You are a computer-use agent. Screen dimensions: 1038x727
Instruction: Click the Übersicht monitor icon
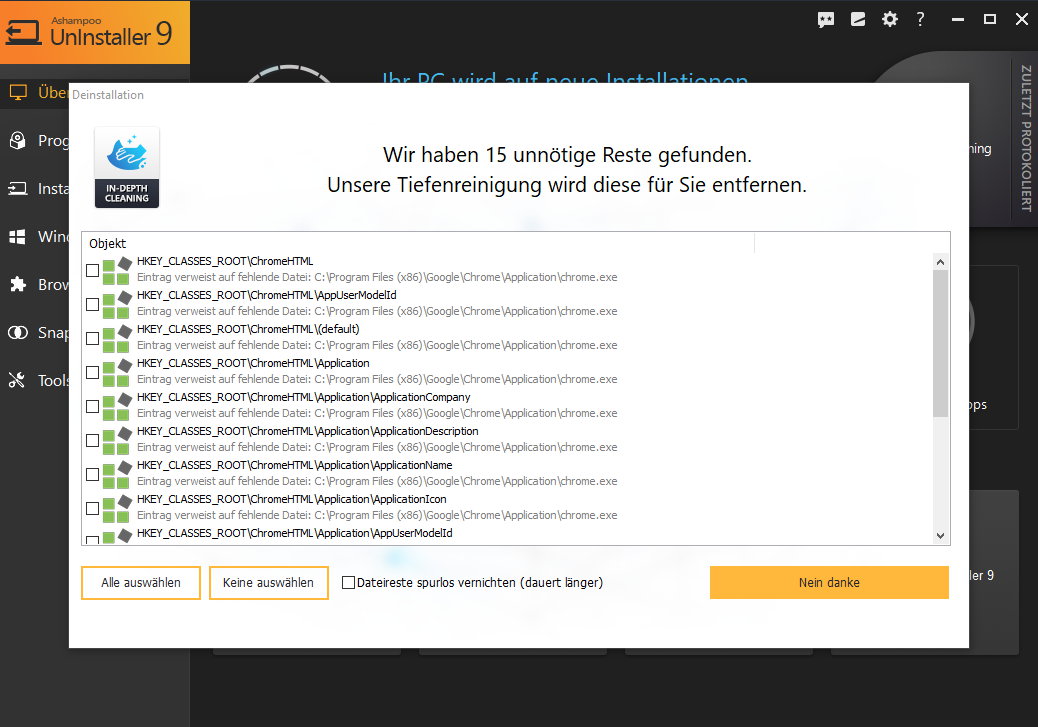[20, 92]
